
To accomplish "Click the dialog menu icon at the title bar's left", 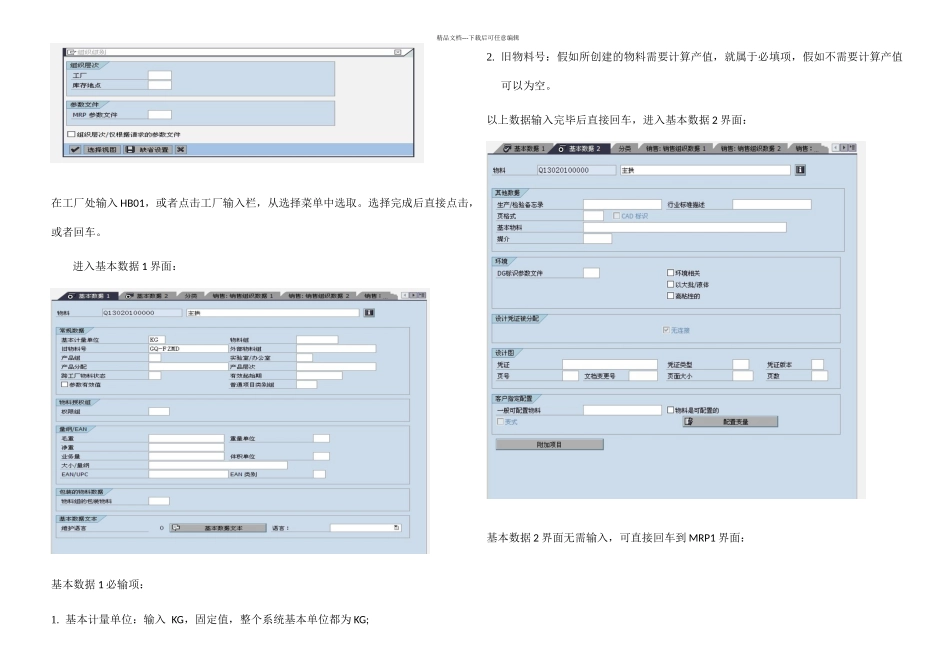I will (71, 52).
